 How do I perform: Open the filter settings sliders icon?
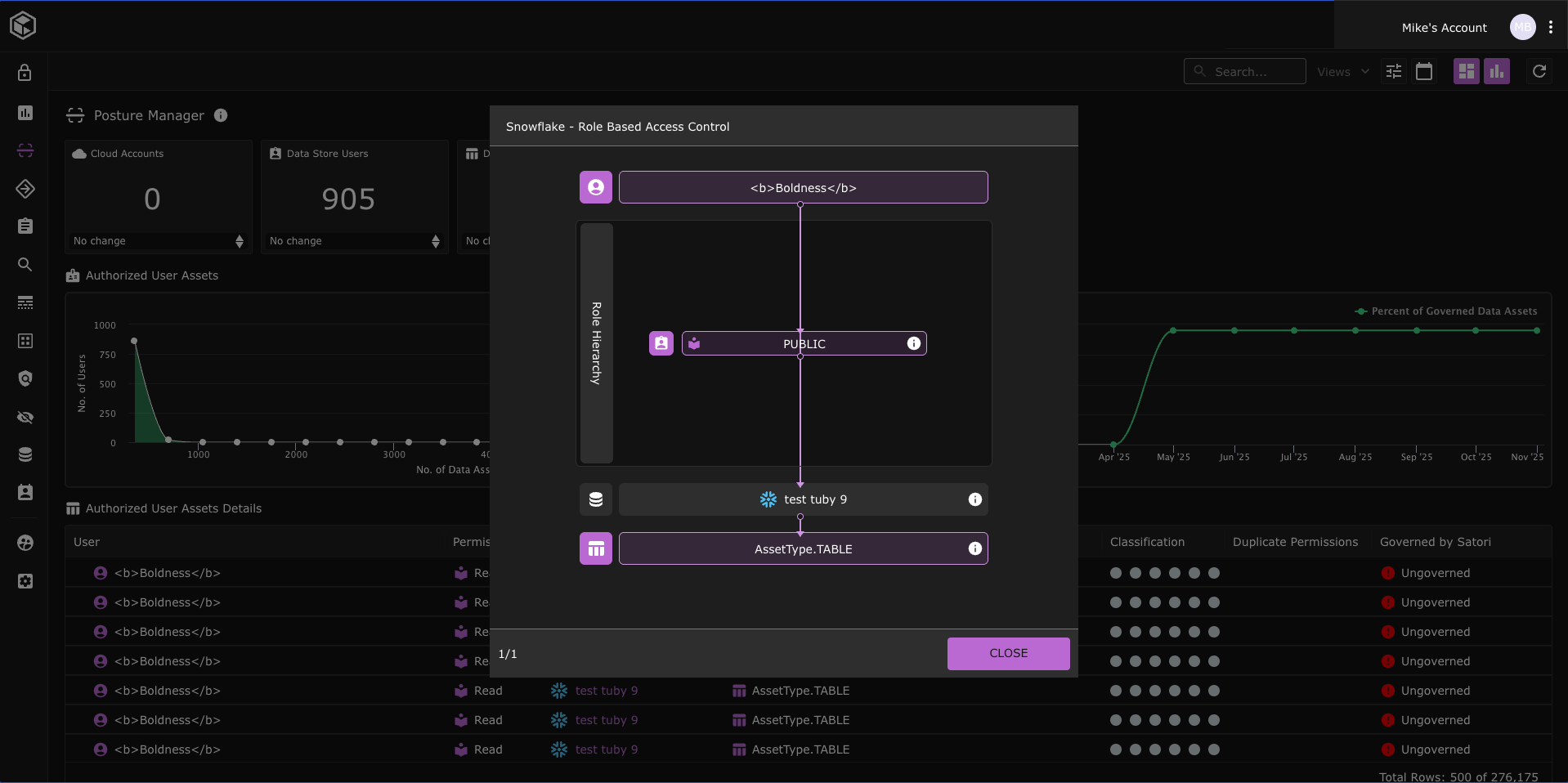tap(1394, 72)
